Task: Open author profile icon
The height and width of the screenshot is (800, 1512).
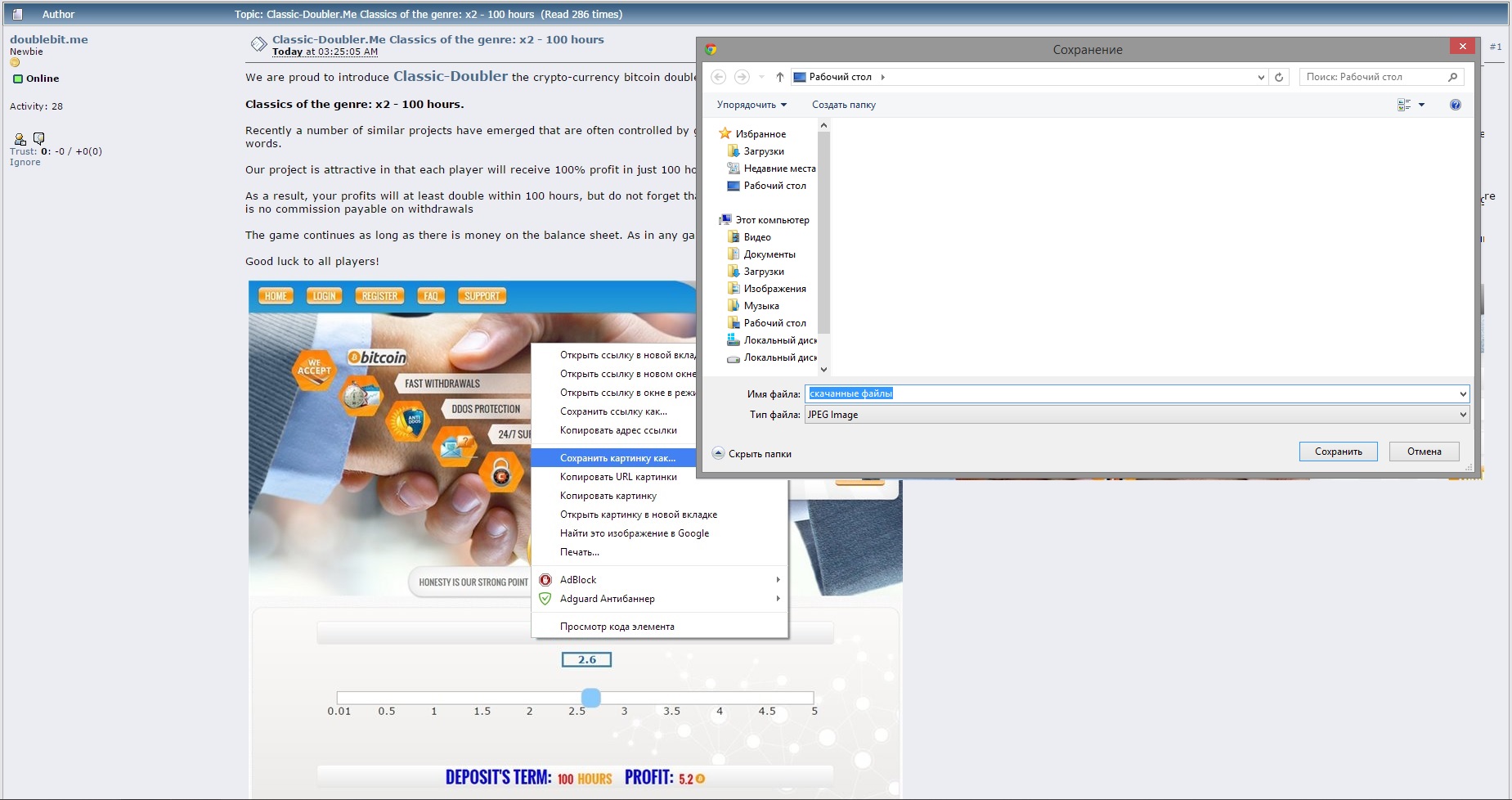Action: 20,138
